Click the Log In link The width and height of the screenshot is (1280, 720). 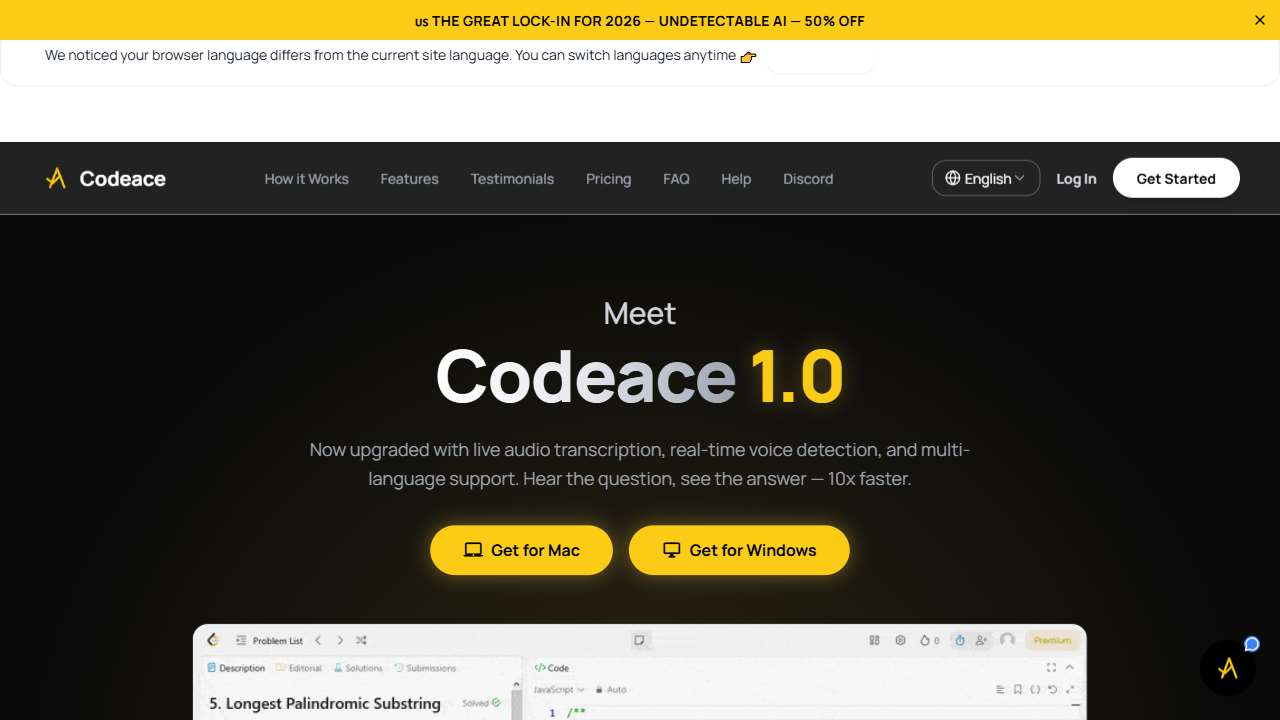(x=1076, y=178)
